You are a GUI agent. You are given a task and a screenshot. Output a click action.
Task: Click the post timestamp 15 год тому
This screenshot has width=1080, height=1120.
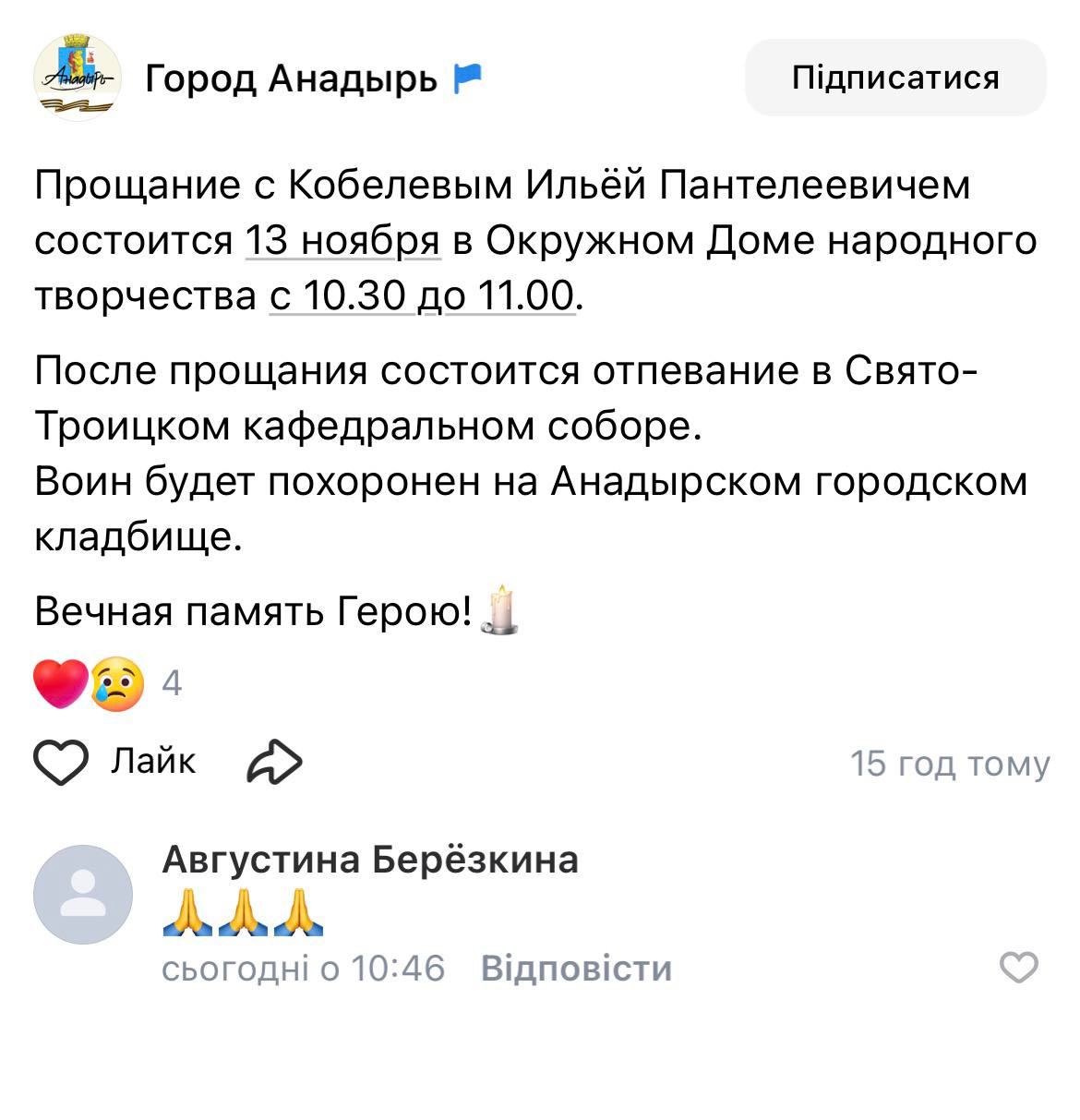(950, 764)
